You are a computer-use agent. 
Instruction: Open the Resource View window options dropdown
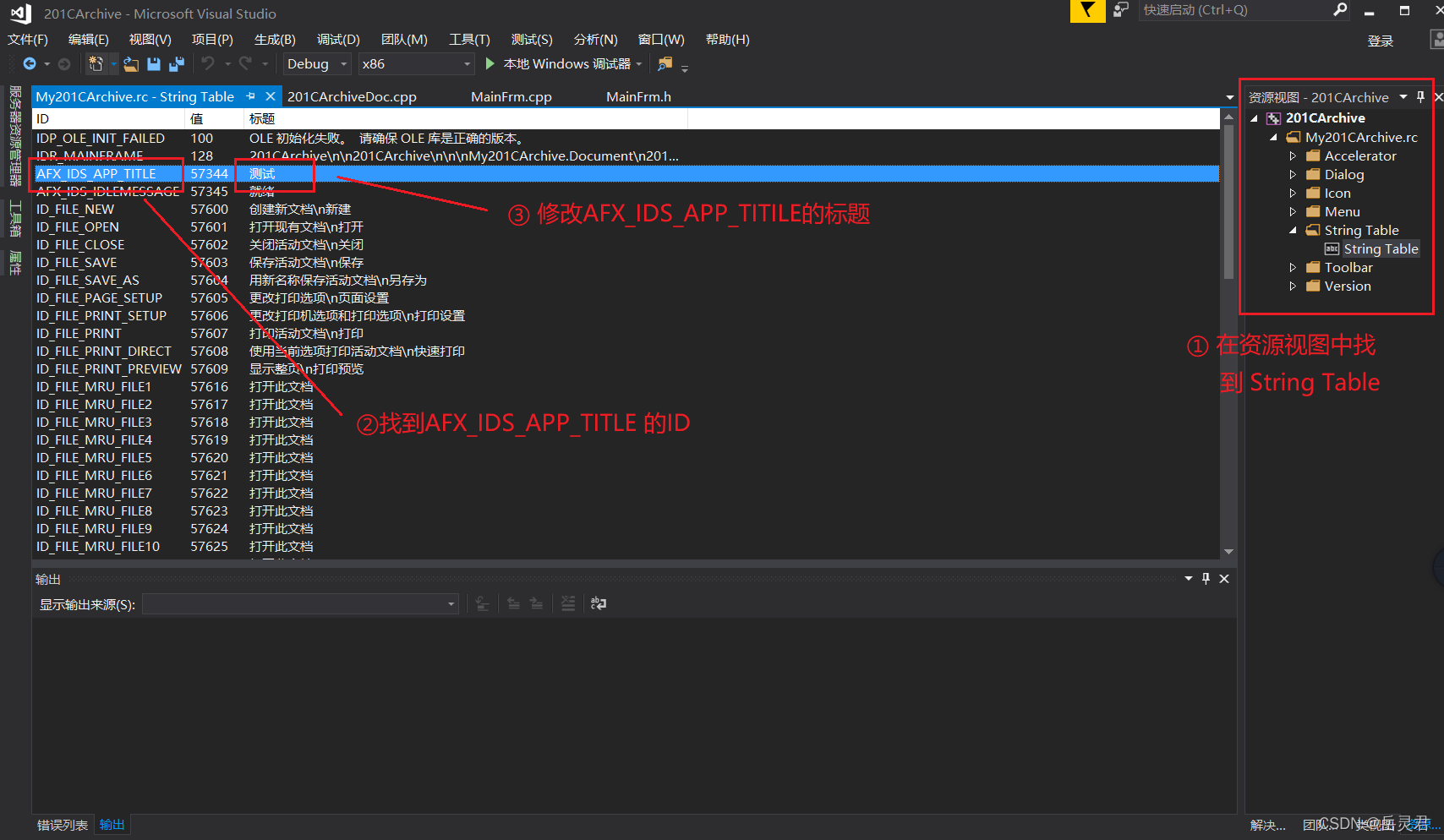point(1403,97)
